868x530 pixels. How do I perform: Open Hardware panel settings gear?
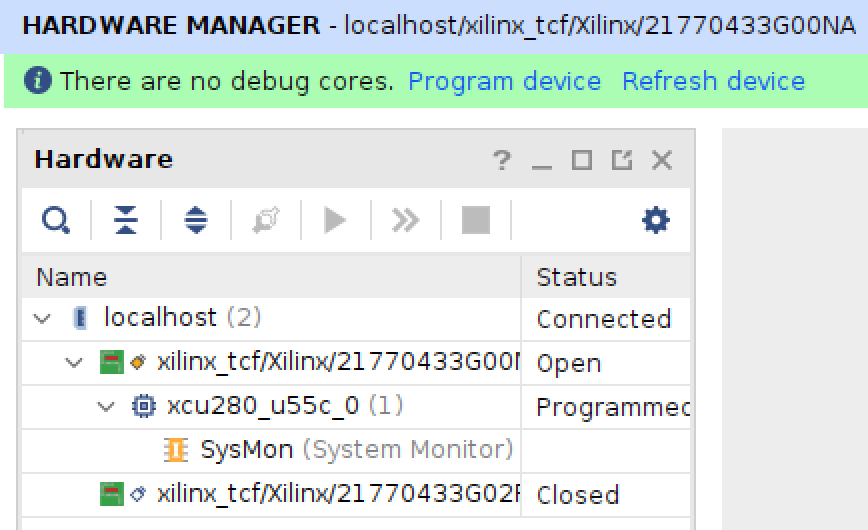pyautogui.click(x=656, y=220)
